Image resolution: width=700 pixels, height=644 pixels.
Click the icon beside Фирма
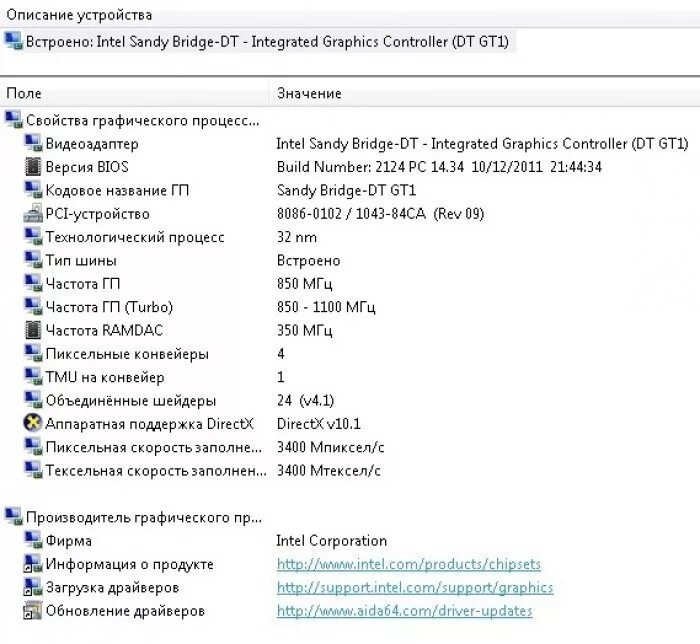pyautogui.click(x=33, y=540)
